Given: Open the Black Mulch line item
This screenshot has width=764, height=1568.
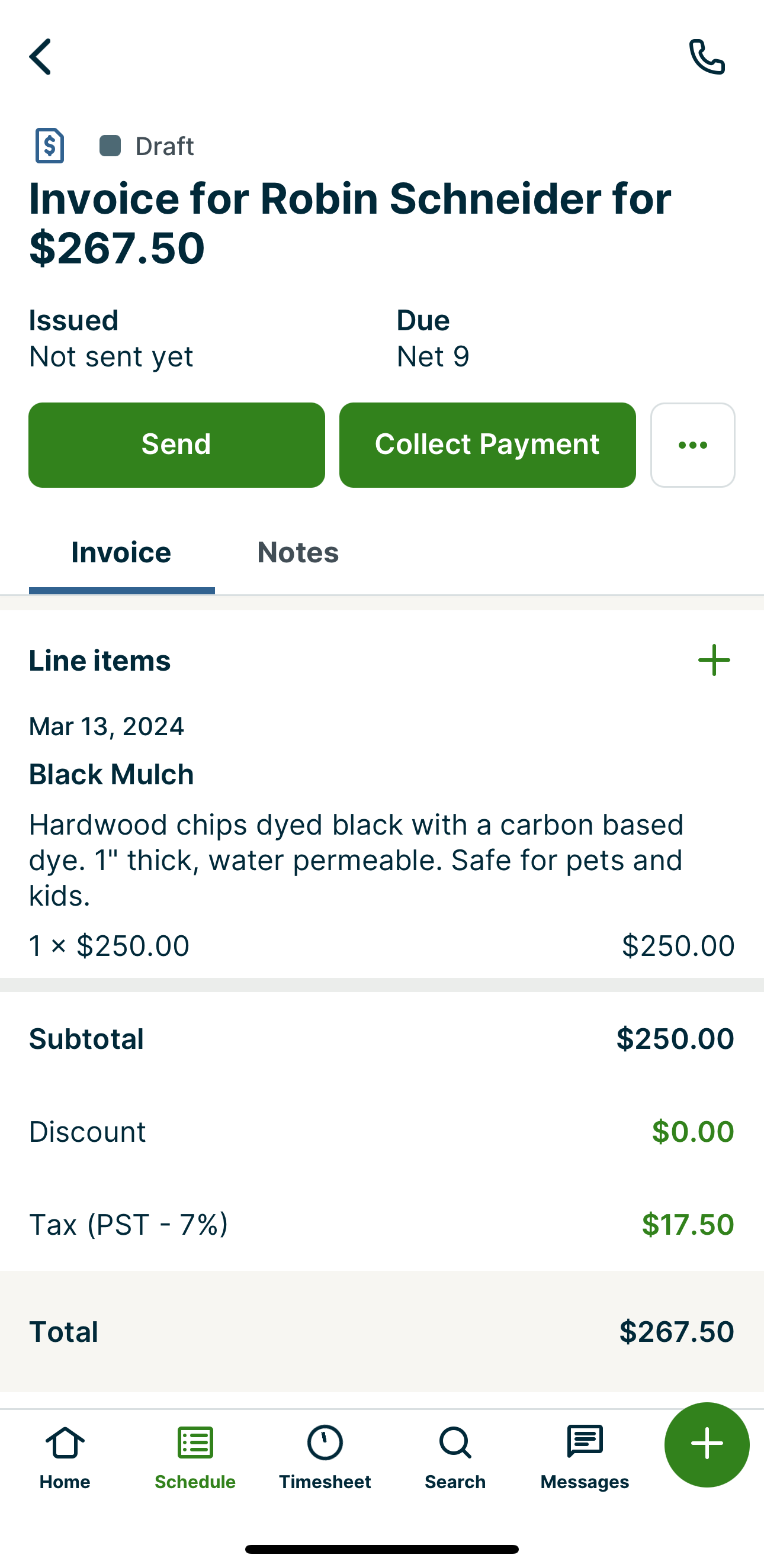Looking at the screenshot, I should click(111, 775).
